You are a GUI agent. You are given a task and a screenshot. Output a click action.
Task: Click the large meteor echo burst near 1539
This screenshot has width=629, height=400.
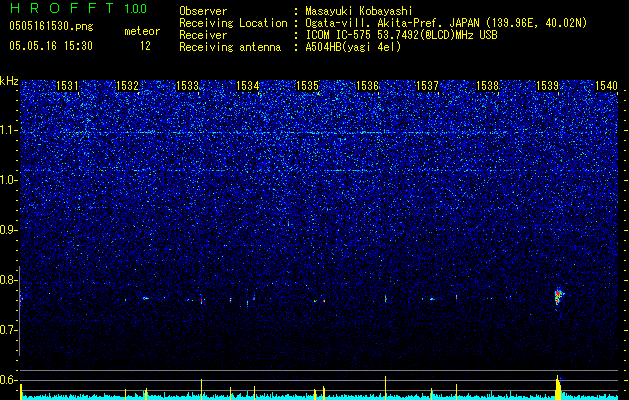pyautogui.click(x=558, y=296)
